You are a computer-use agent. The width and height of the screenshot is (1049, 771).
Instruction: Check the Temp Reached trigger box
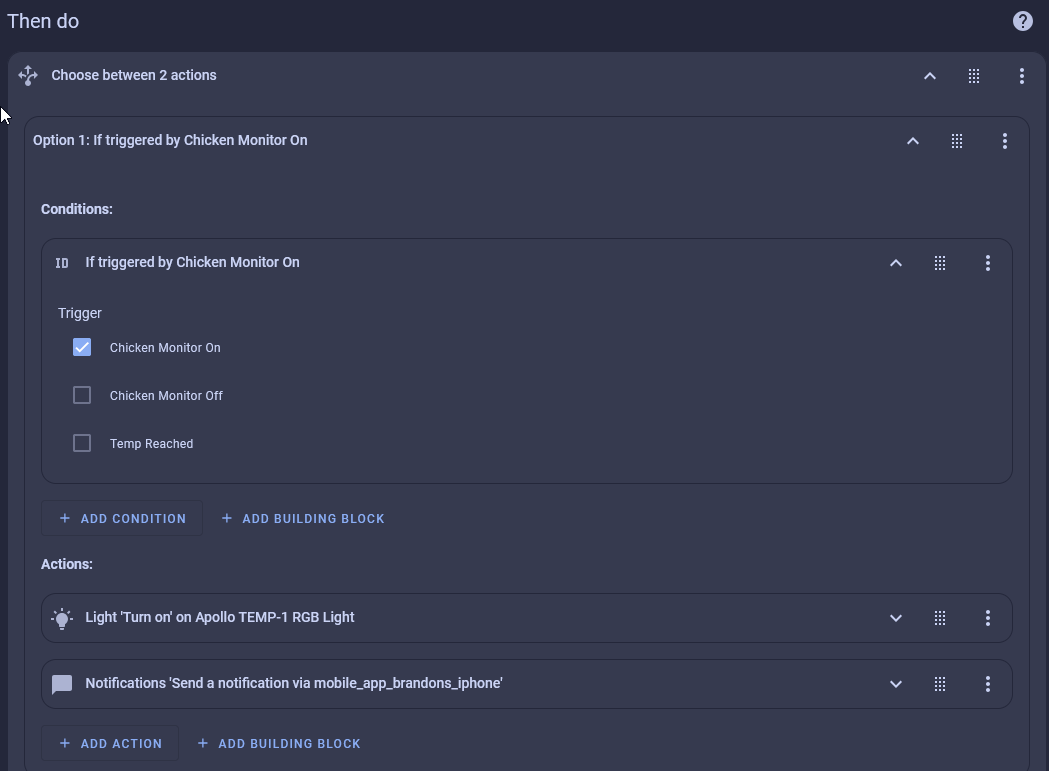tap(82, 443)
